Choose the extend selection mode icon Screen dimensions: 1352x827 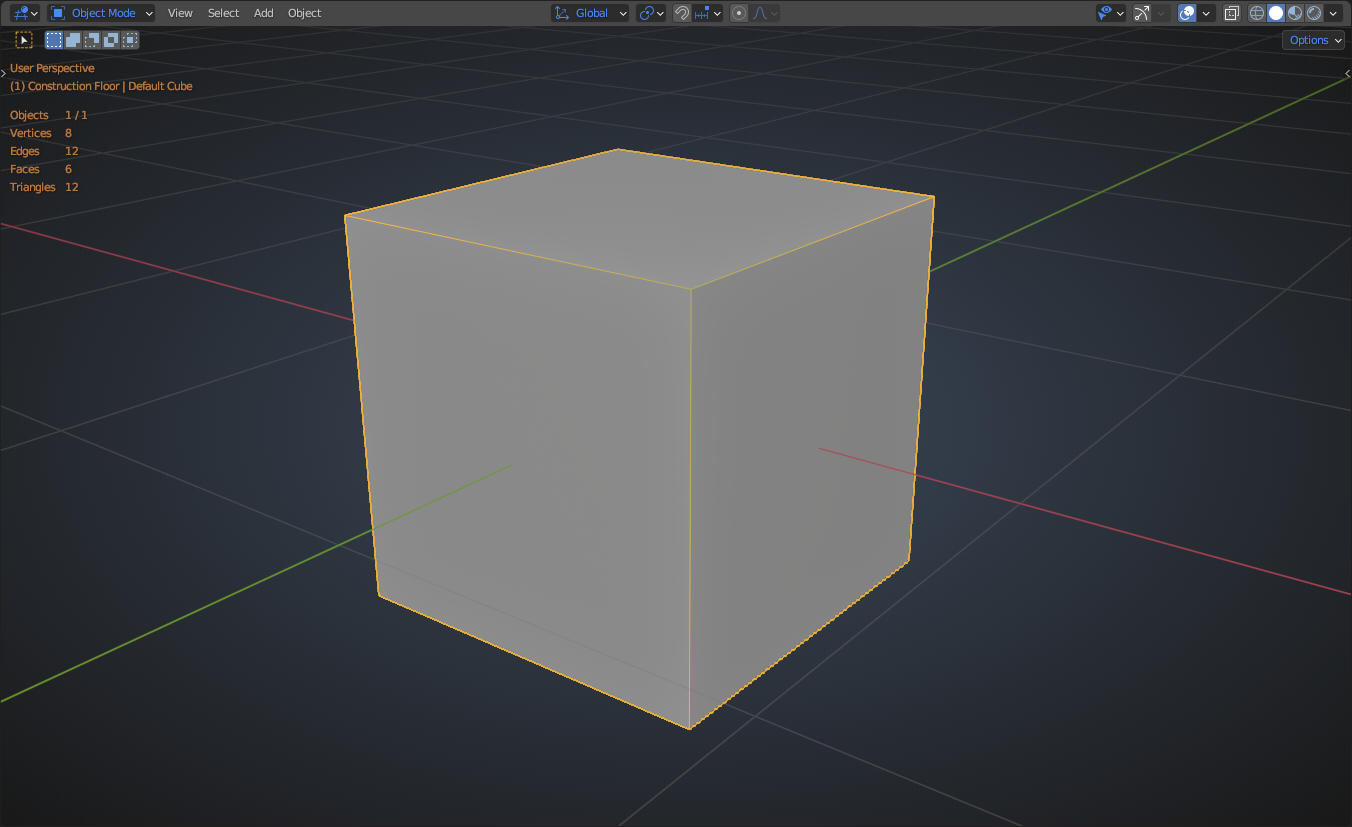click(73, 40)
